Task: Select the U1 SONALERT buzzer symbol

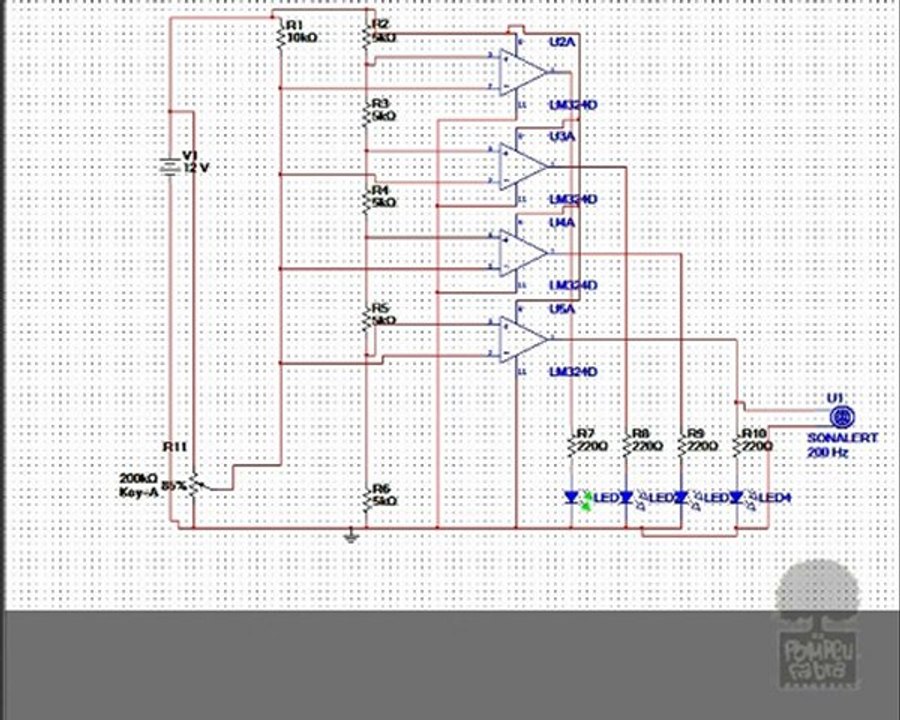Action: [x=843, y=416]
